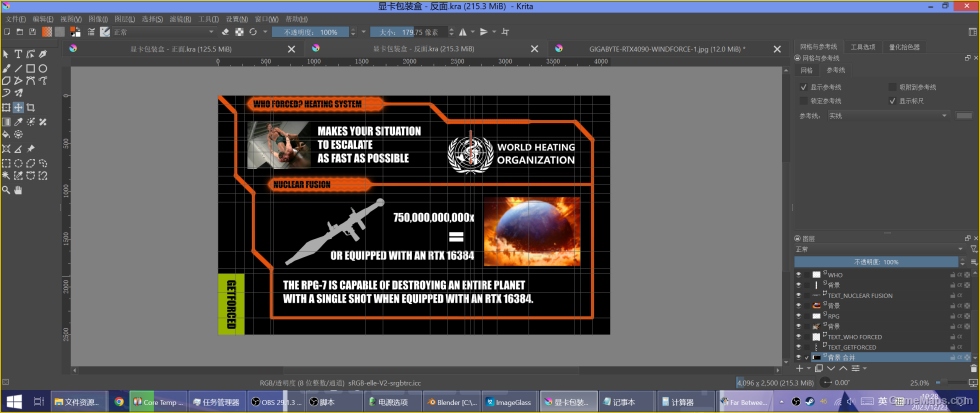Click the Windows Start button
980x413 pixels.
coord(13,402)
